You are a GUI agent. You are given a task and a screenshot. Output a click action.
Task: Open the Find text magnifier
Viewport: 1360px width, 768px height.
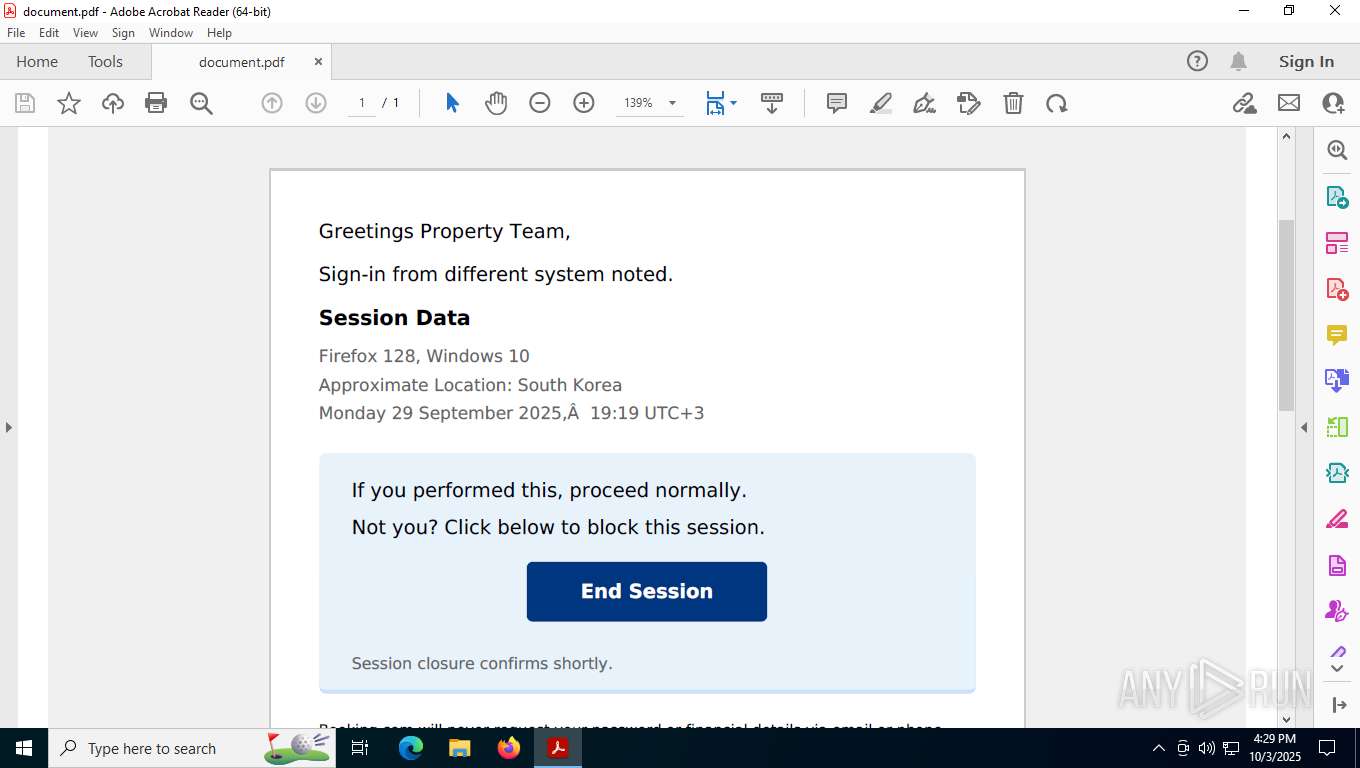(x=201, y=103)
